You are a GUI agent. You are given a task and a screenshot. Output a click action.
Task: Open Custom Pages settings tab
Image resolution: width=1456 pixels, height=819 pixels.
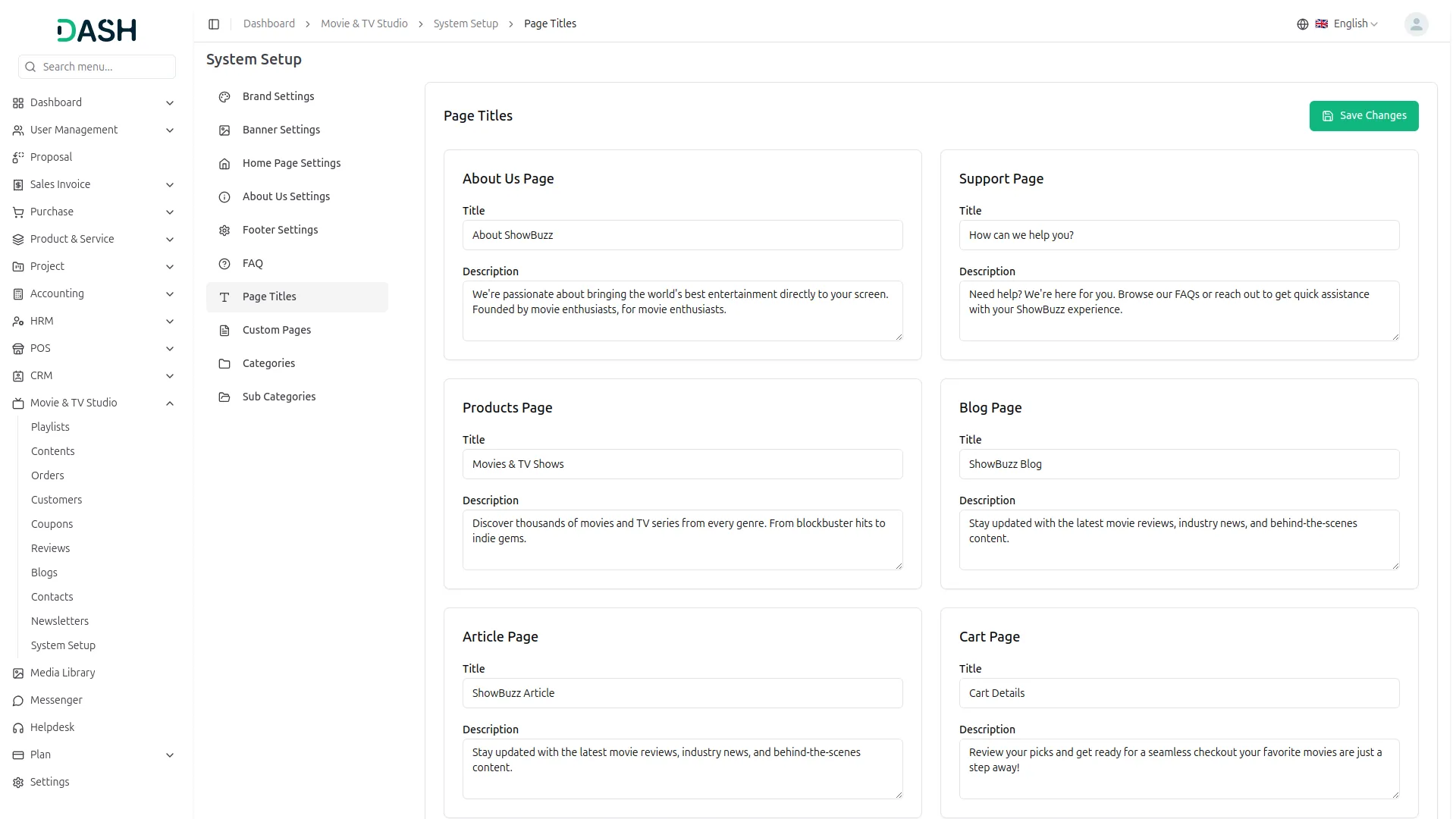(x=277, y=330)
